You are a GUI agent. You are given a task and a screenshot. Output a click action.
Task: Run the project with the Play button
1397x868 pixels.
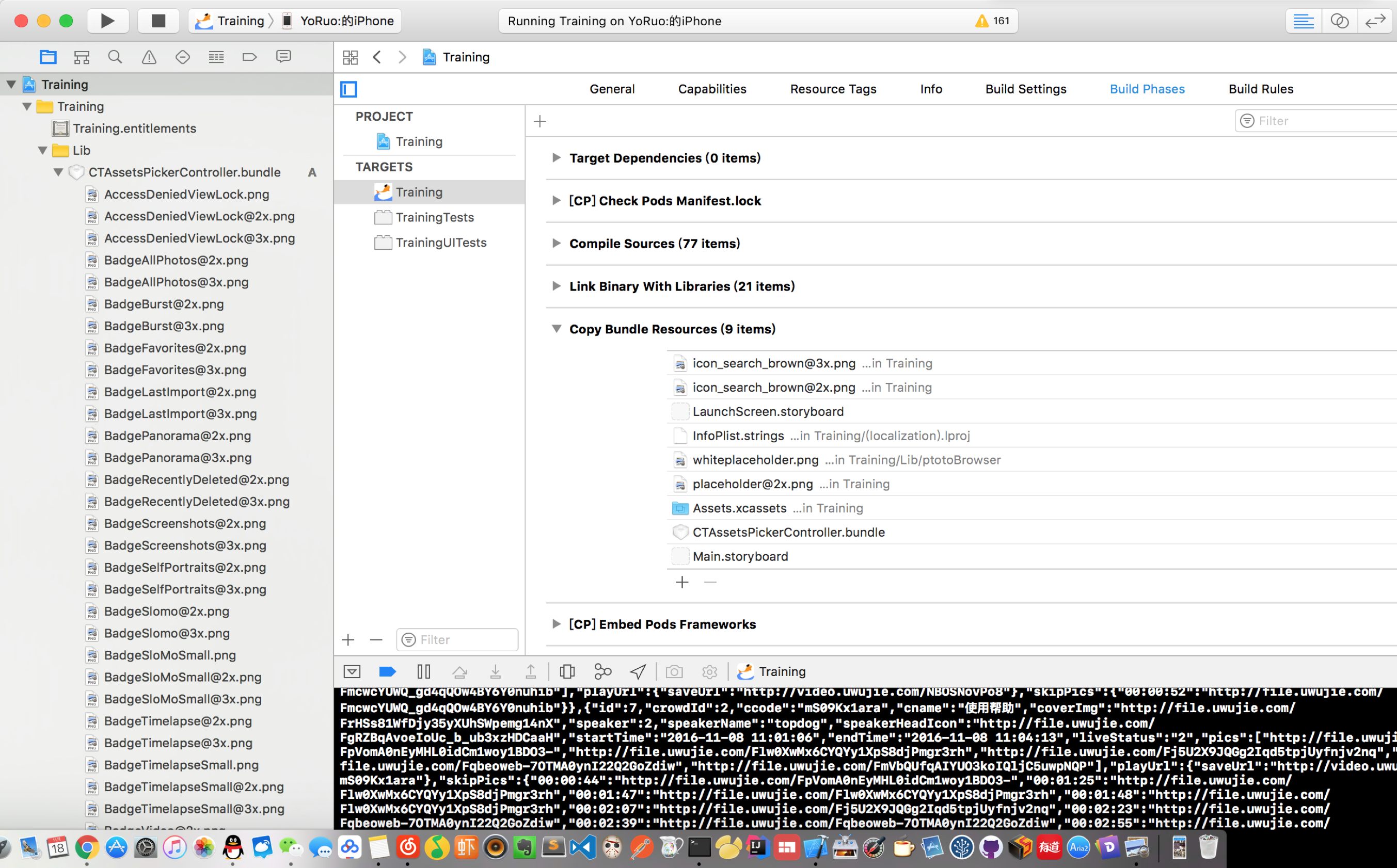pos(107,21)
